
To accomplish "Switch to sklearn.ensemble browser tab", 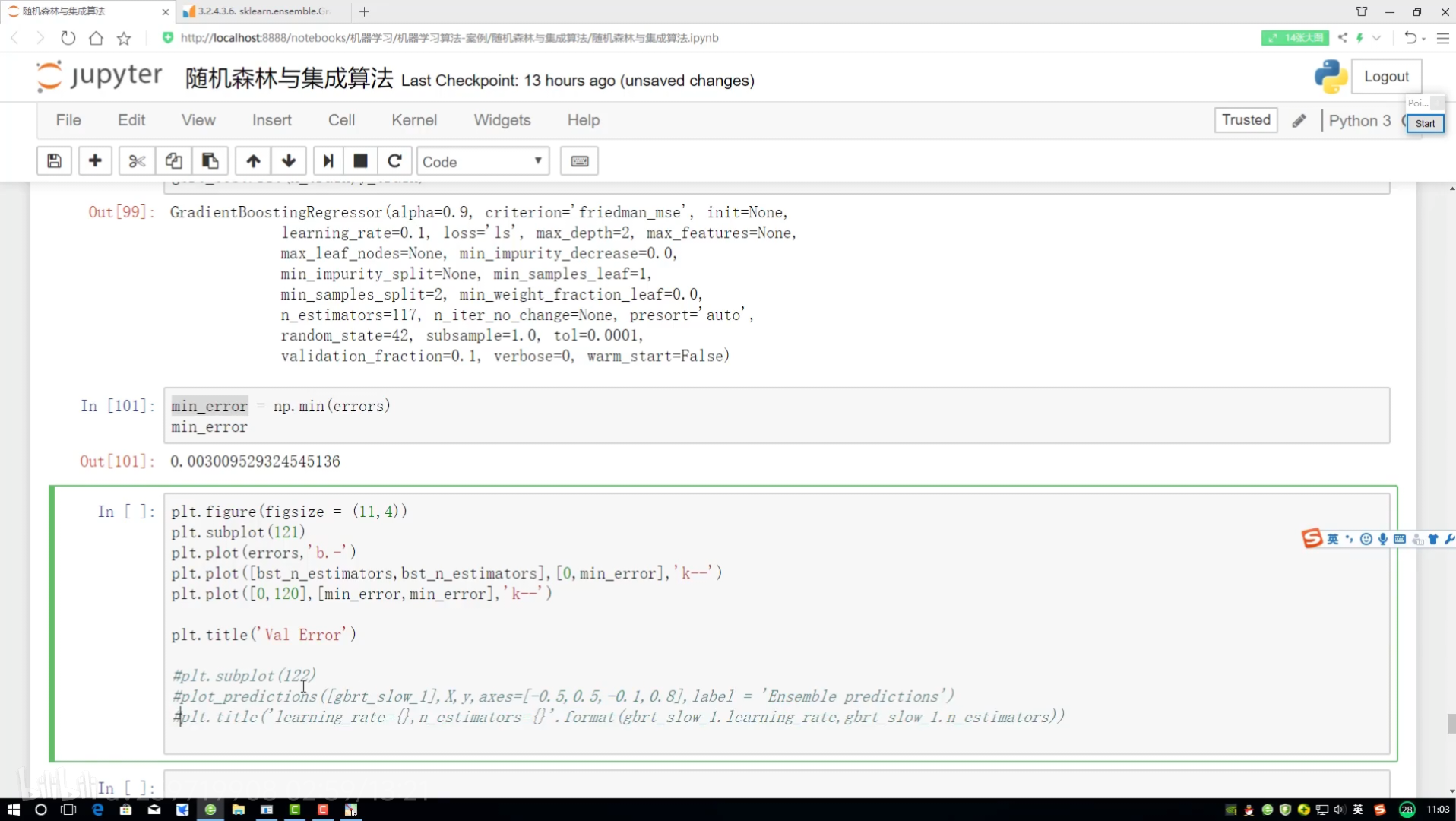I will 263,11.
